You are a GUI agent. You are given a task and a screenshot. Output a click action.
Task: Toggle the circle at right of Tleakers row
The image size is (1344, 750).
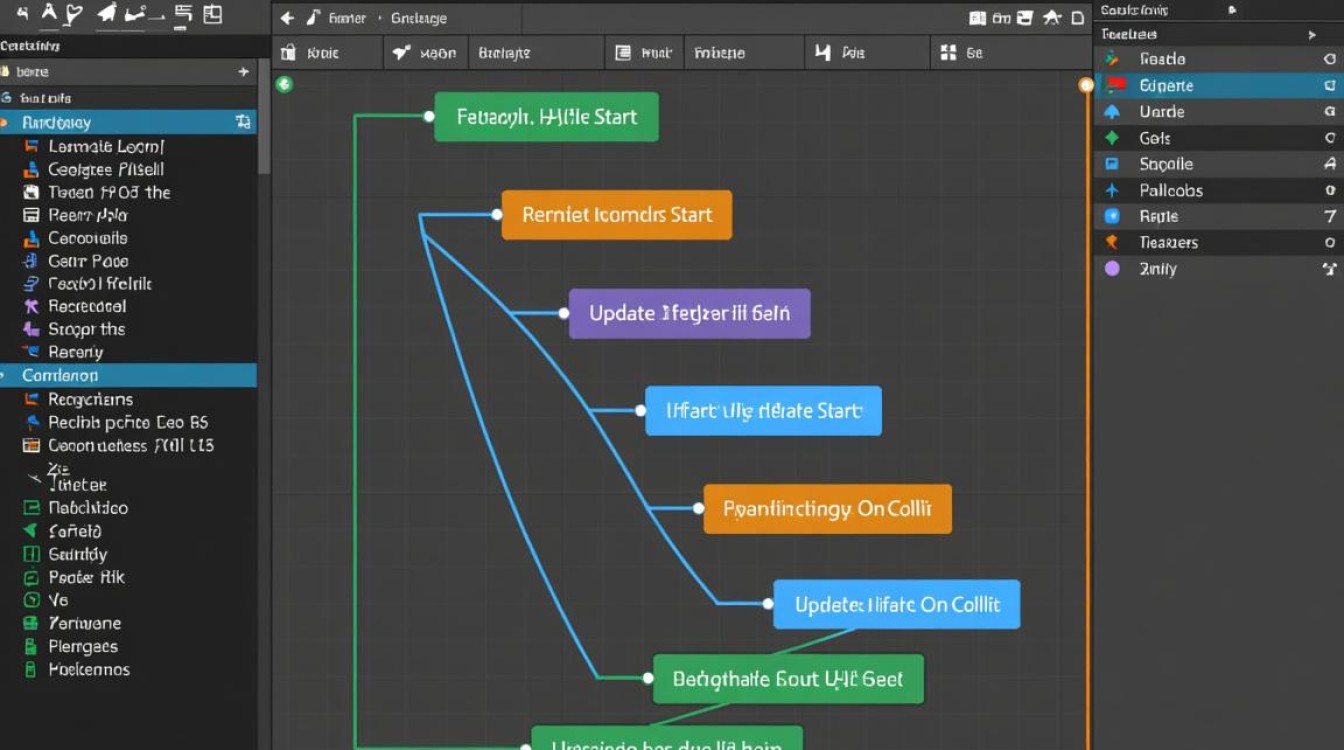tap(1330, 242)
